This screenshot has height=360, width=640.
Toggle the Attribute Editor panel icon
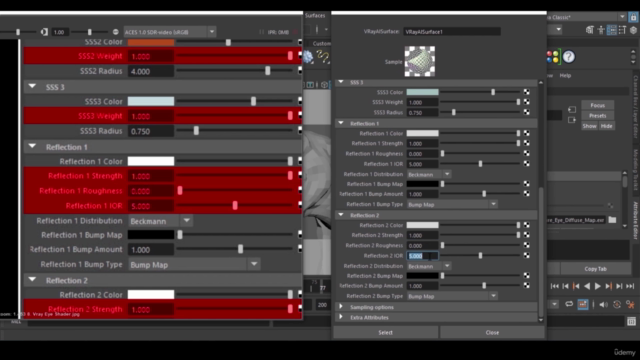pyautogui.click(x=611, y=30)
